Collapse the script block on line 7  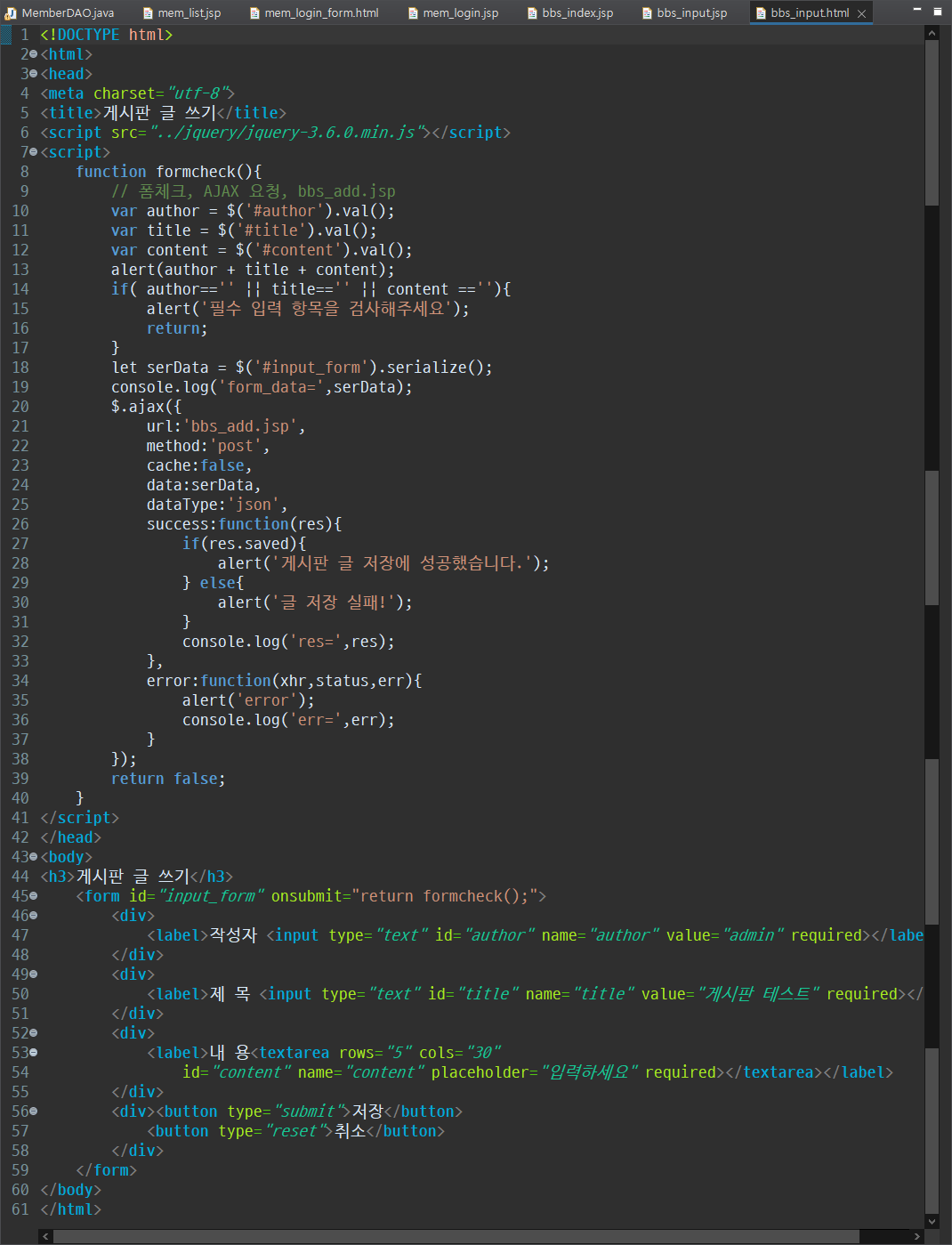(33, 152)
